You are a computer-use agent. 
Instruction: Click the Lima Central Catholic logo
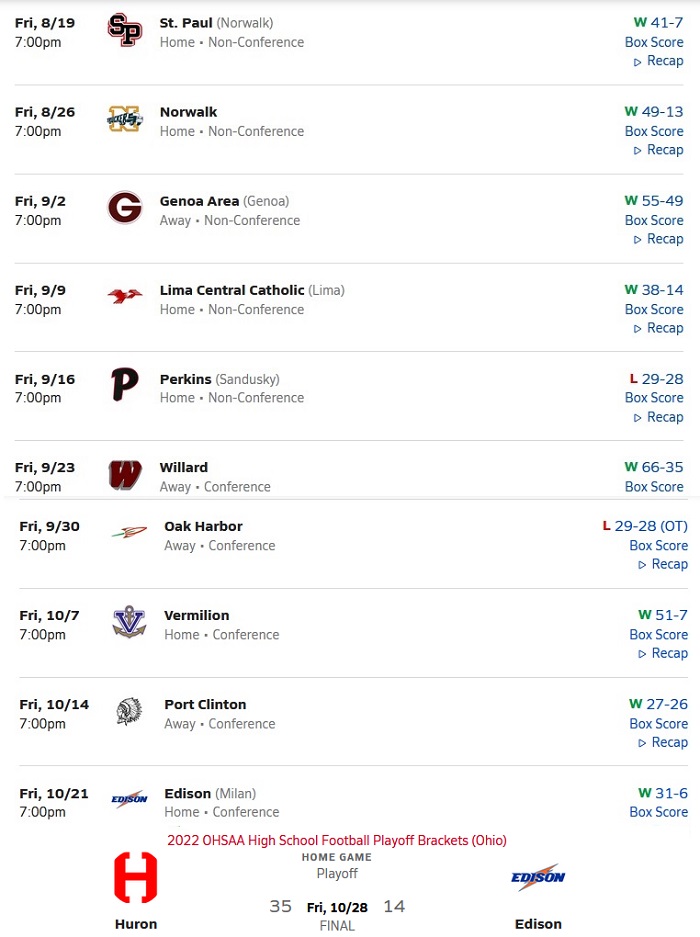[x=125, y=296]
